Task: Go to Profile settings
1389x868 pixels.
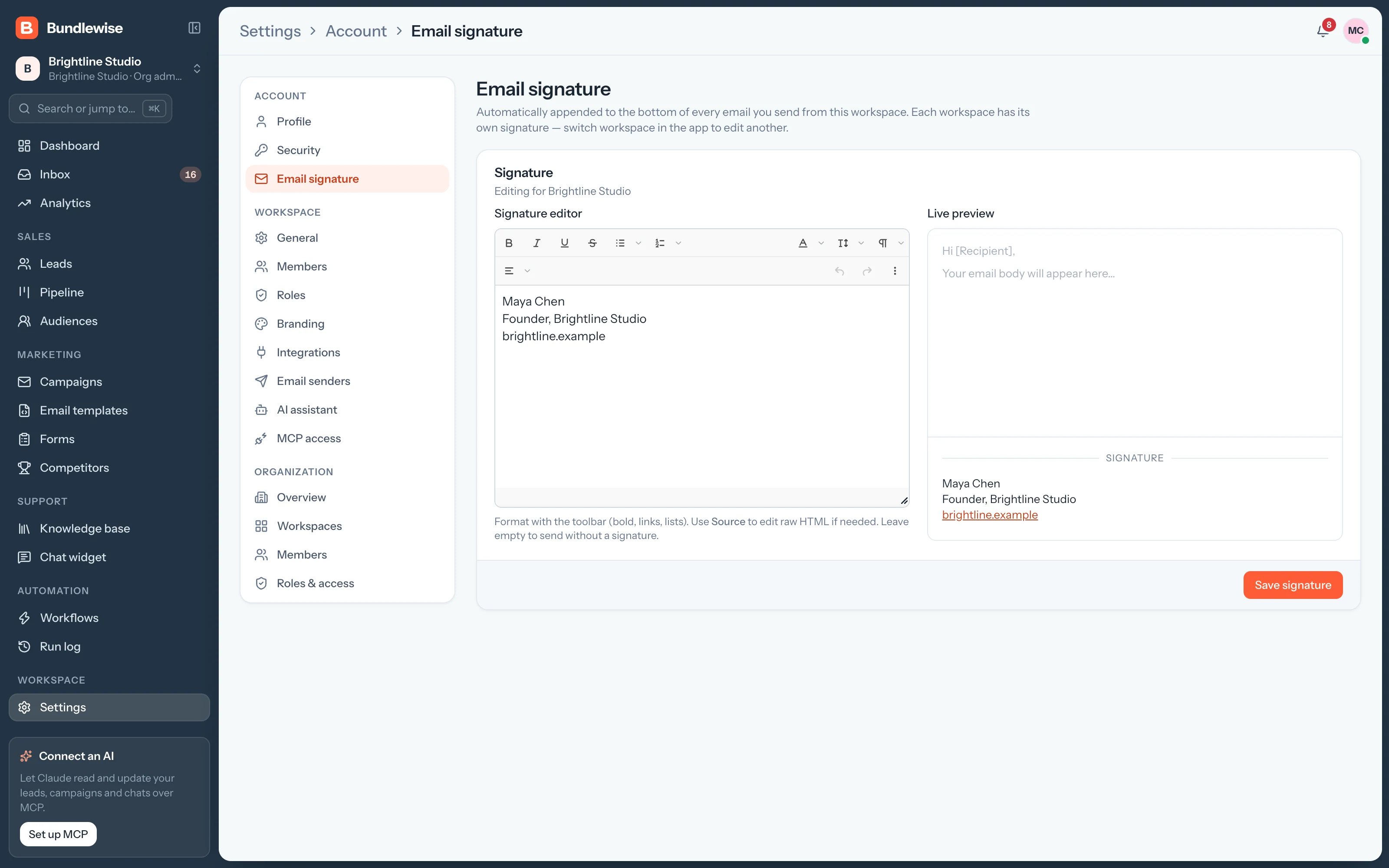Action: click(347, 122)
